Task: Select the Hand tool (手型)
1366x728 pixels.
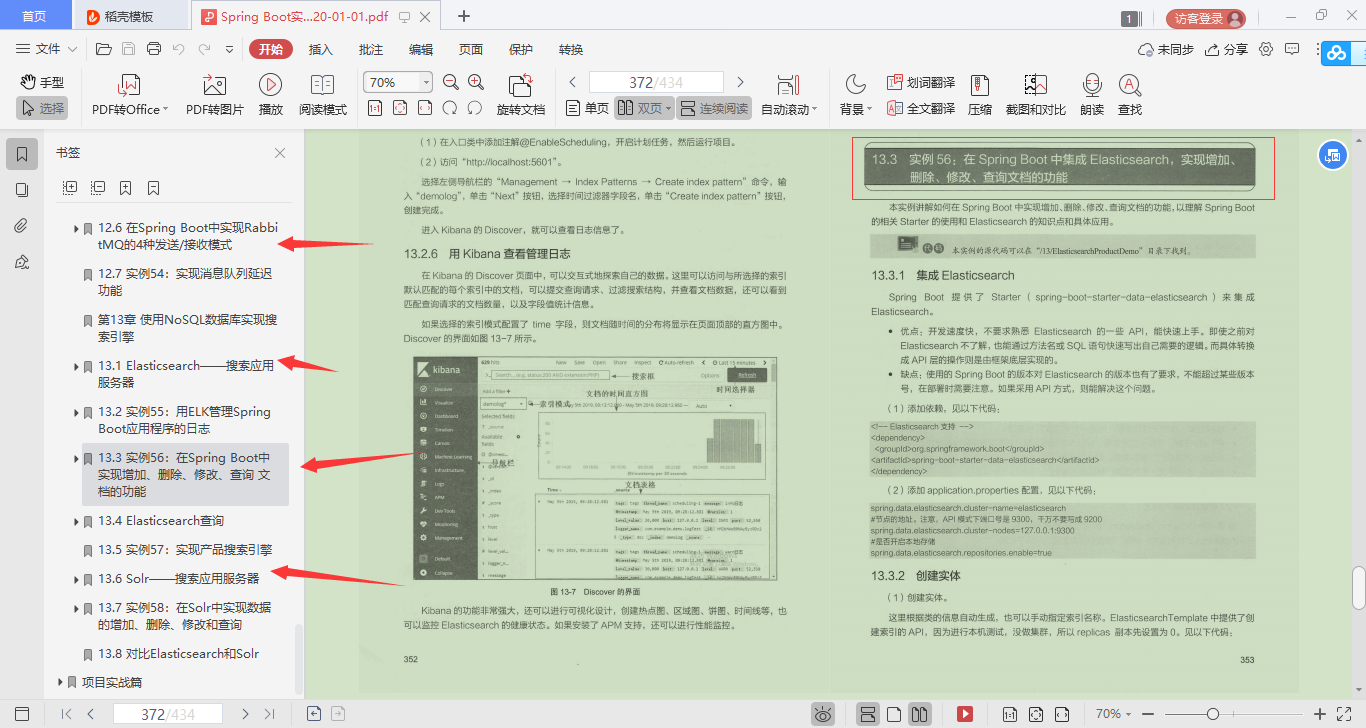Action: (x=41, y=82)
